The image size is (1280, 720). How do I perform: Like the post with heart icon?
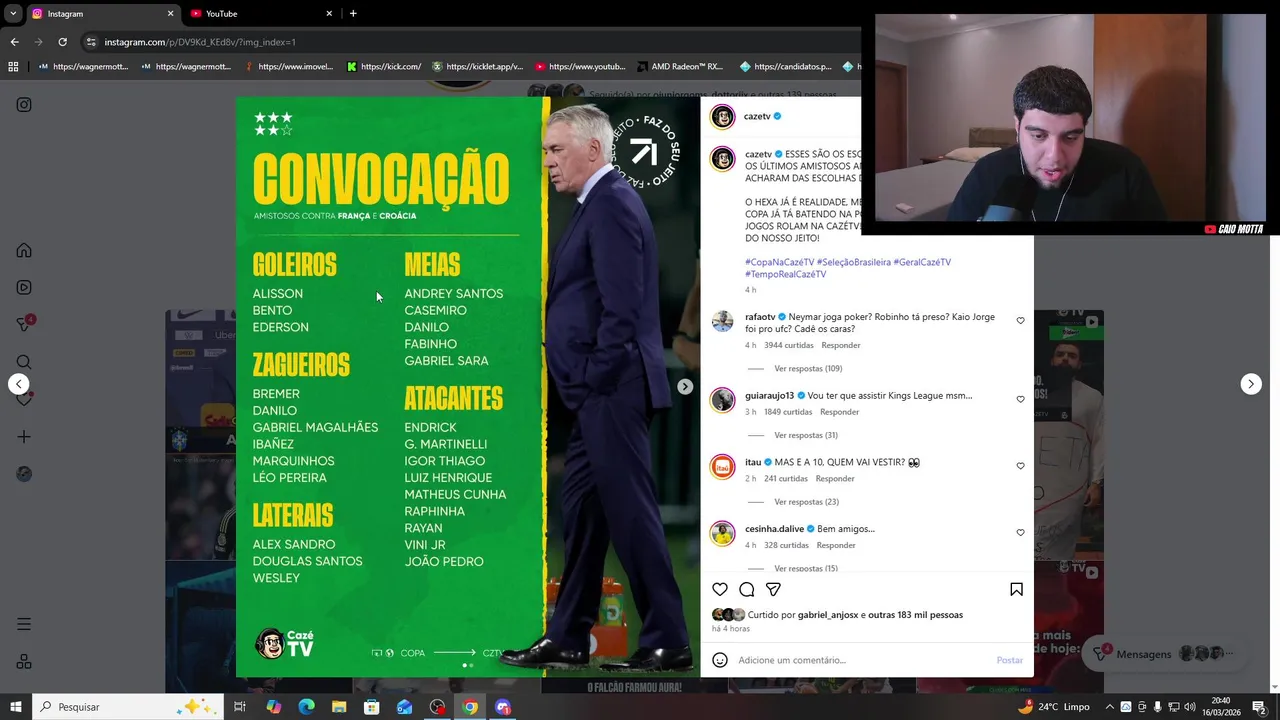(x=720, y=589)
